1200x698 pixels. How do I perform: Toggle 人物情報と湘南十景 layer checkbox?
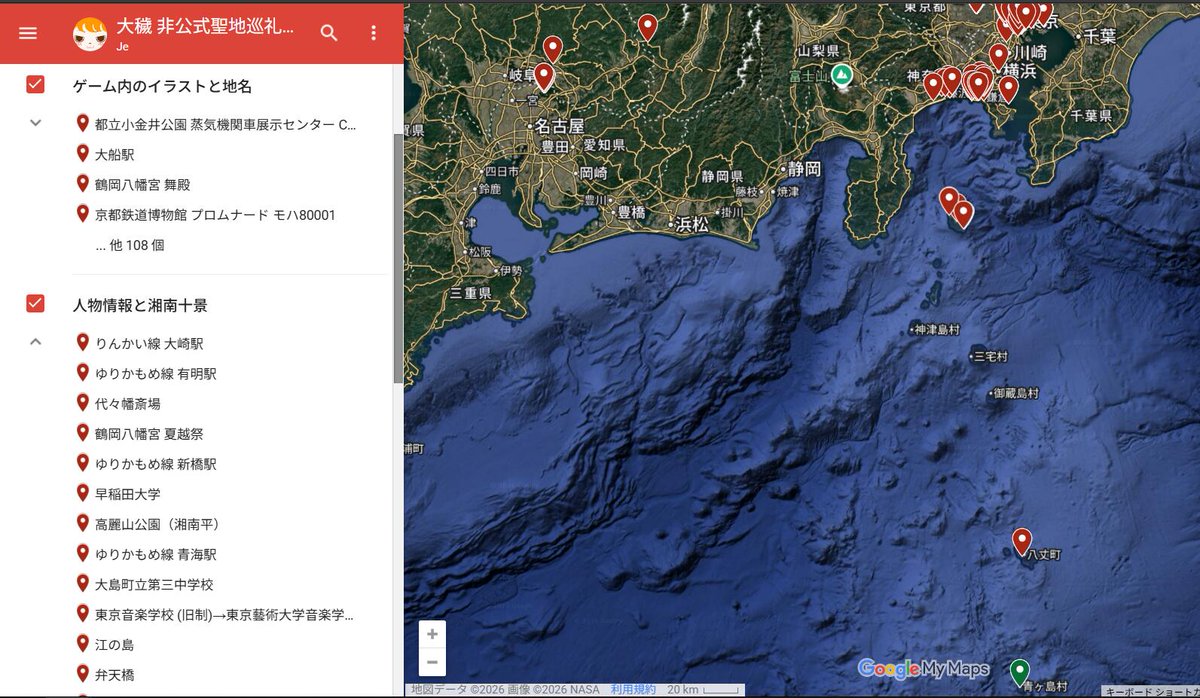[35, 303]
